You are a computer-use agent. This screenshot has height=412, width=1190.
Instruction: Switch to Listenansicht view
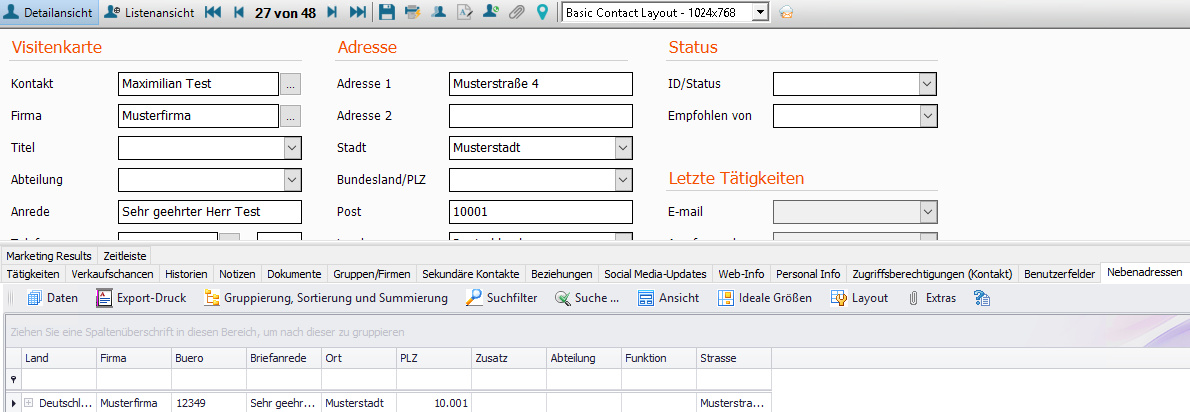pyautogui.click(x=149, y=12)
